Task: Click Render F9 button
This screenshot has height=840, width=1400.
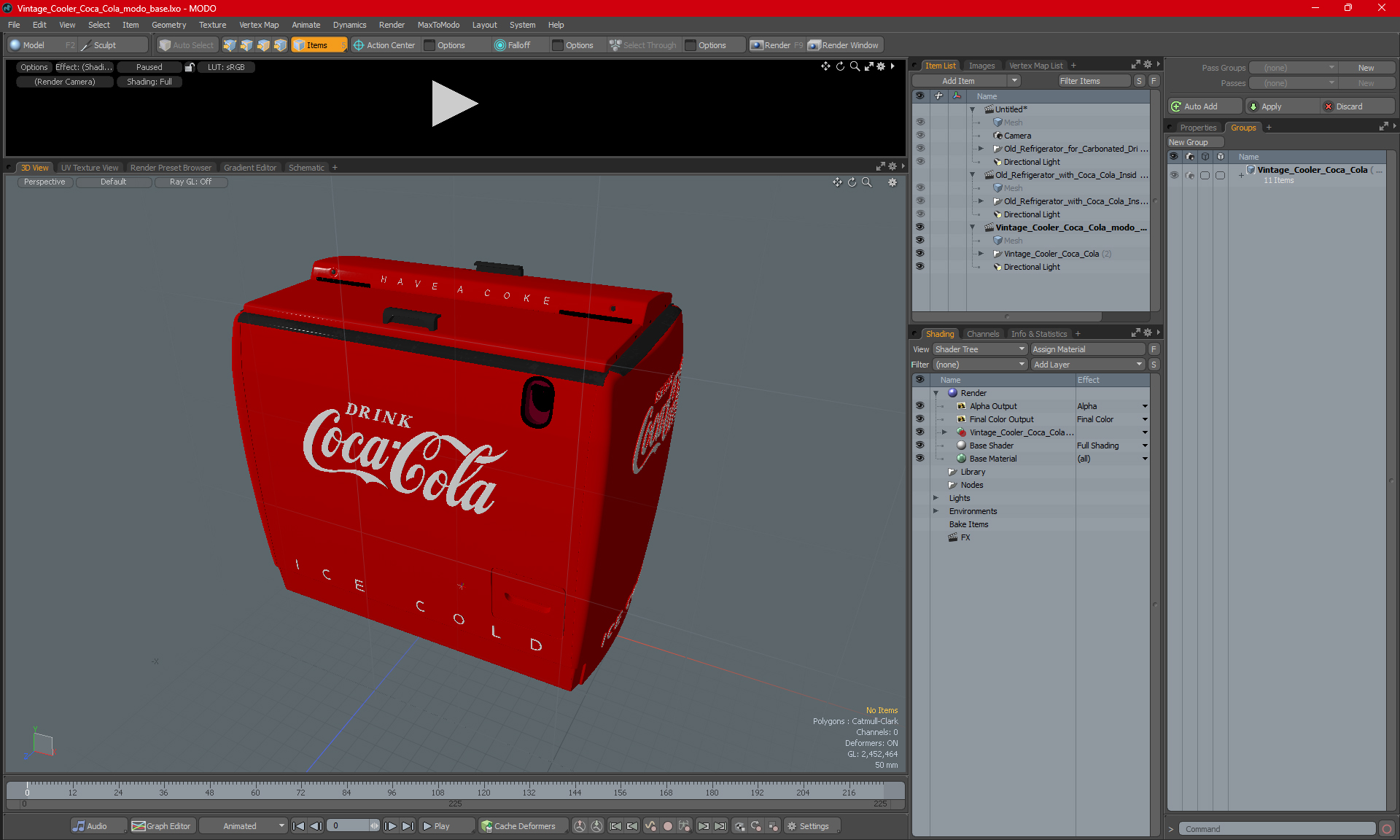Action: 777,45
